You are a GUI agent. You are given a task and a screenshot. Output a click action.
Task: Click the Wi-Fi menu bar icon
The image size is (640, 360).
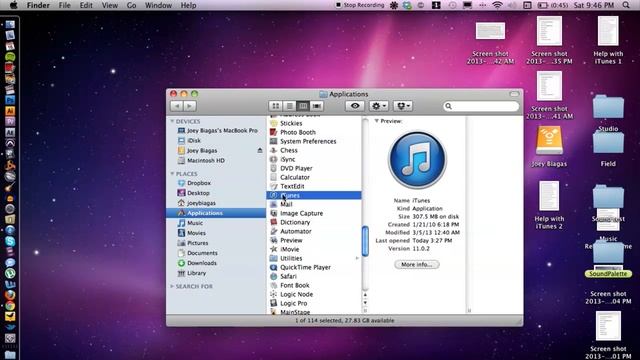pyautogui.click(x=497, y=5)
